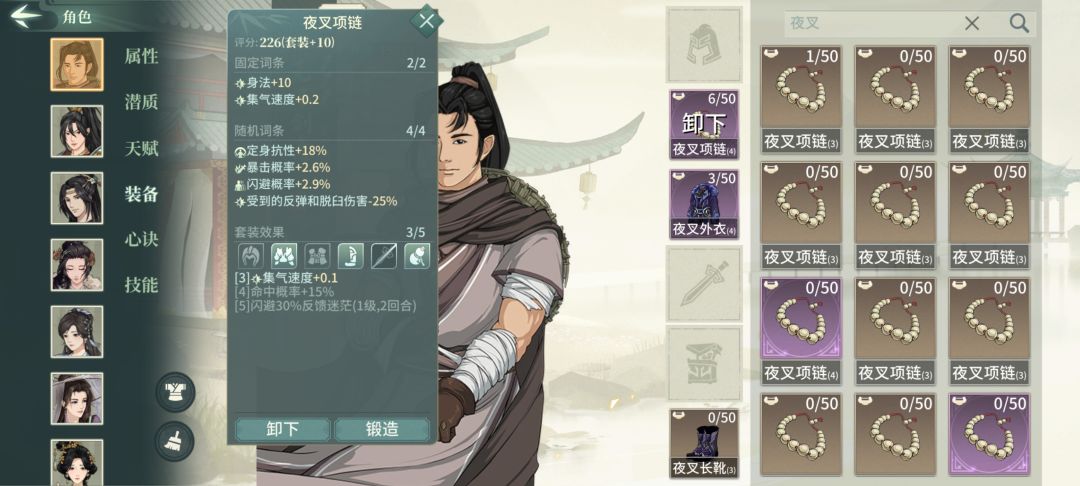This screenshot has height=486, width=1080.
Task: Select the first male character portrait
Action: coord(76,64)
